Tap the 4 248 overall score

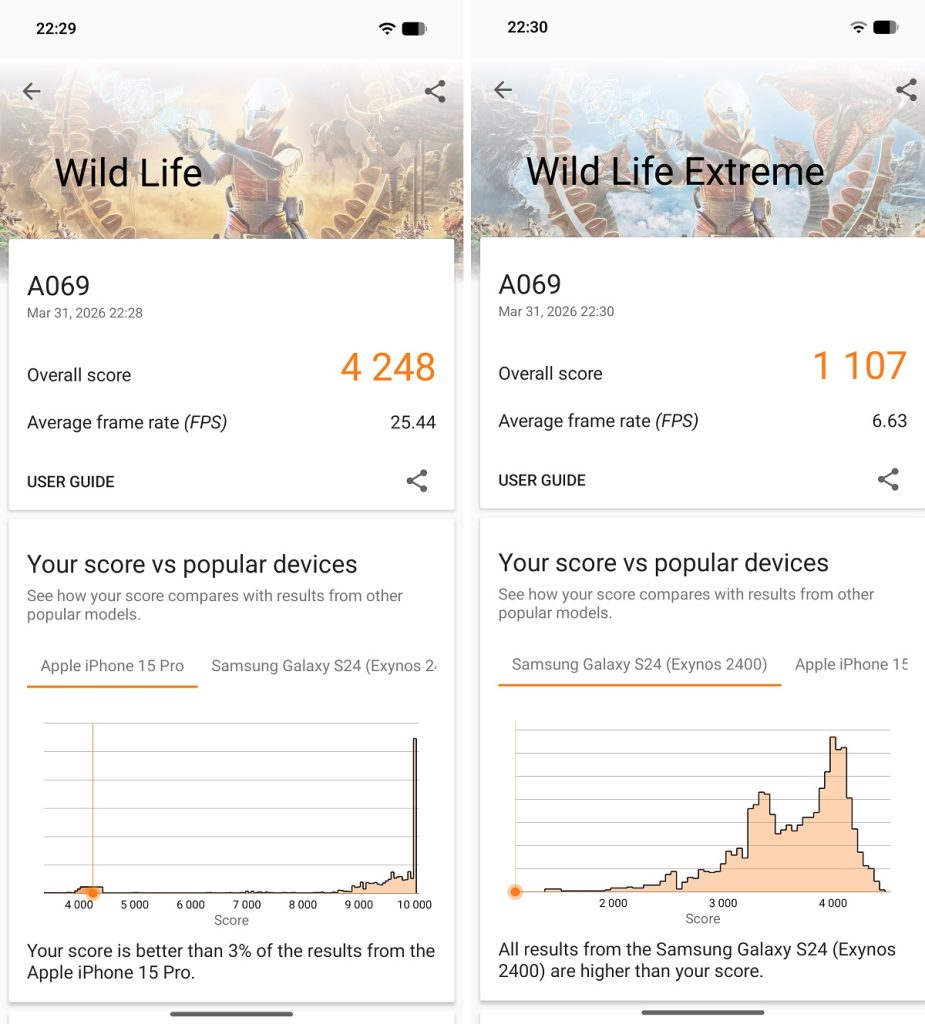tap(388, 368)
